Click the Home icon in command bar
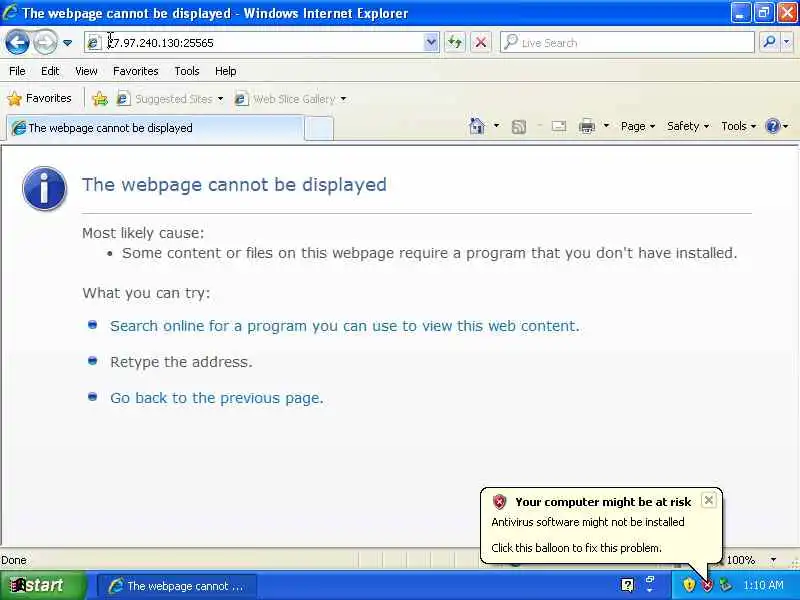This screenshot has width=800, height=600. click(477, 126)
